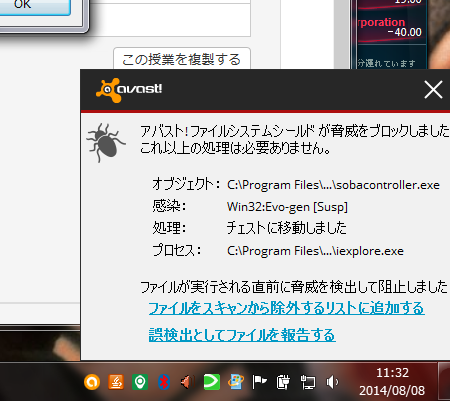The width and height of the screenshot is (450, 401).
Task: Click the green location pin tray icon
Action: [140, 382]
